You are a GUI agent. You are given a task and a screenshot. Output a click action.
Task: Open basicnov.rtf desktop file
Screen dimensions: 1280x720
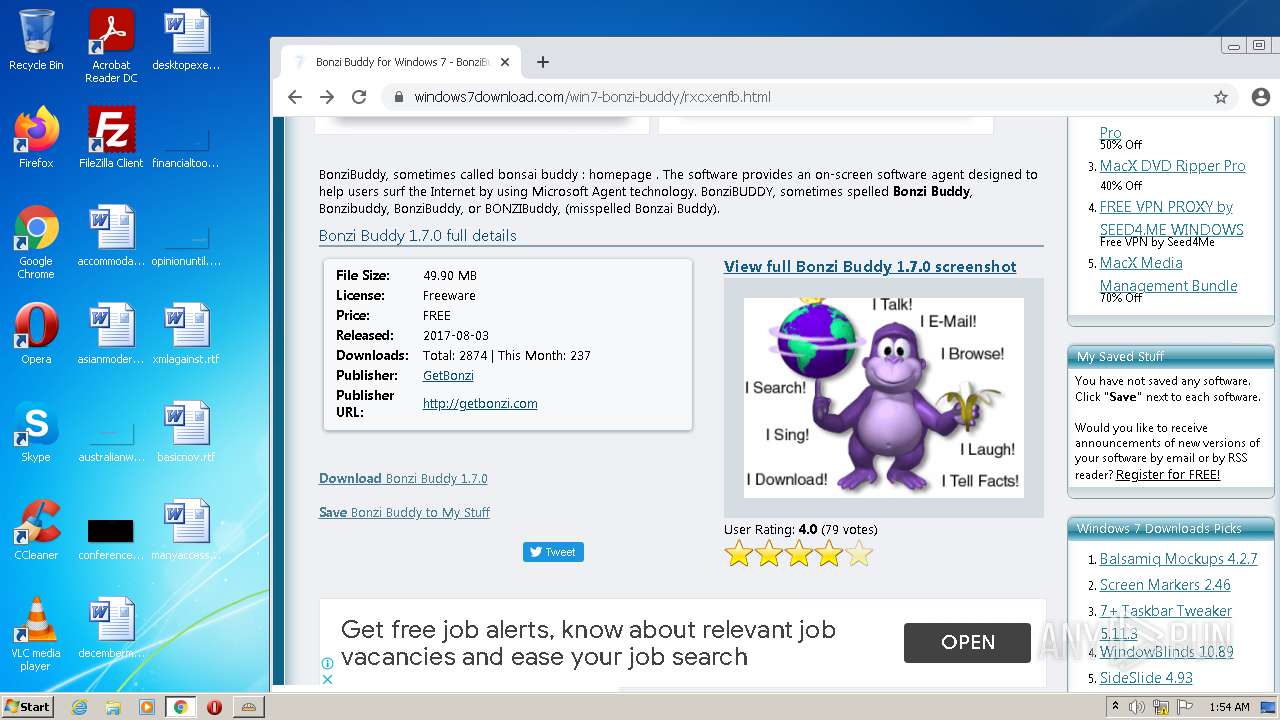186,432
